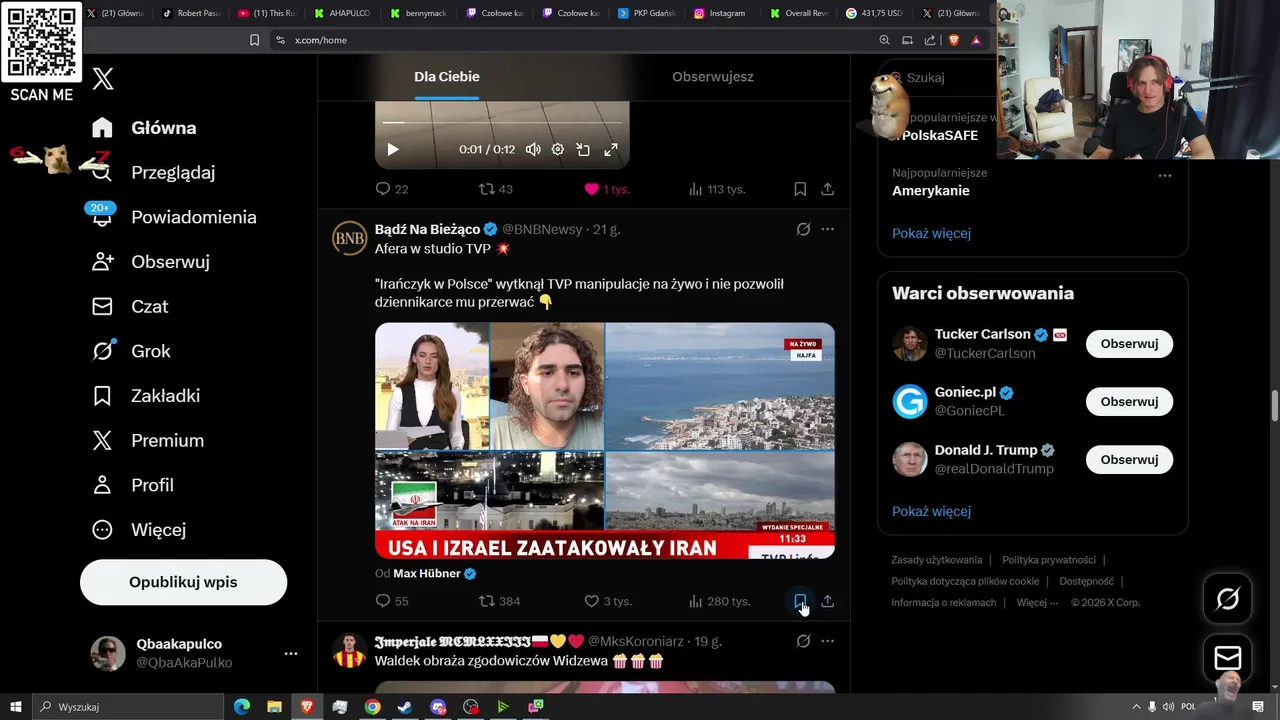1280x720 pixels.
Task: Unlike the post with 1 tys. likes
Action: pos(606,189)
